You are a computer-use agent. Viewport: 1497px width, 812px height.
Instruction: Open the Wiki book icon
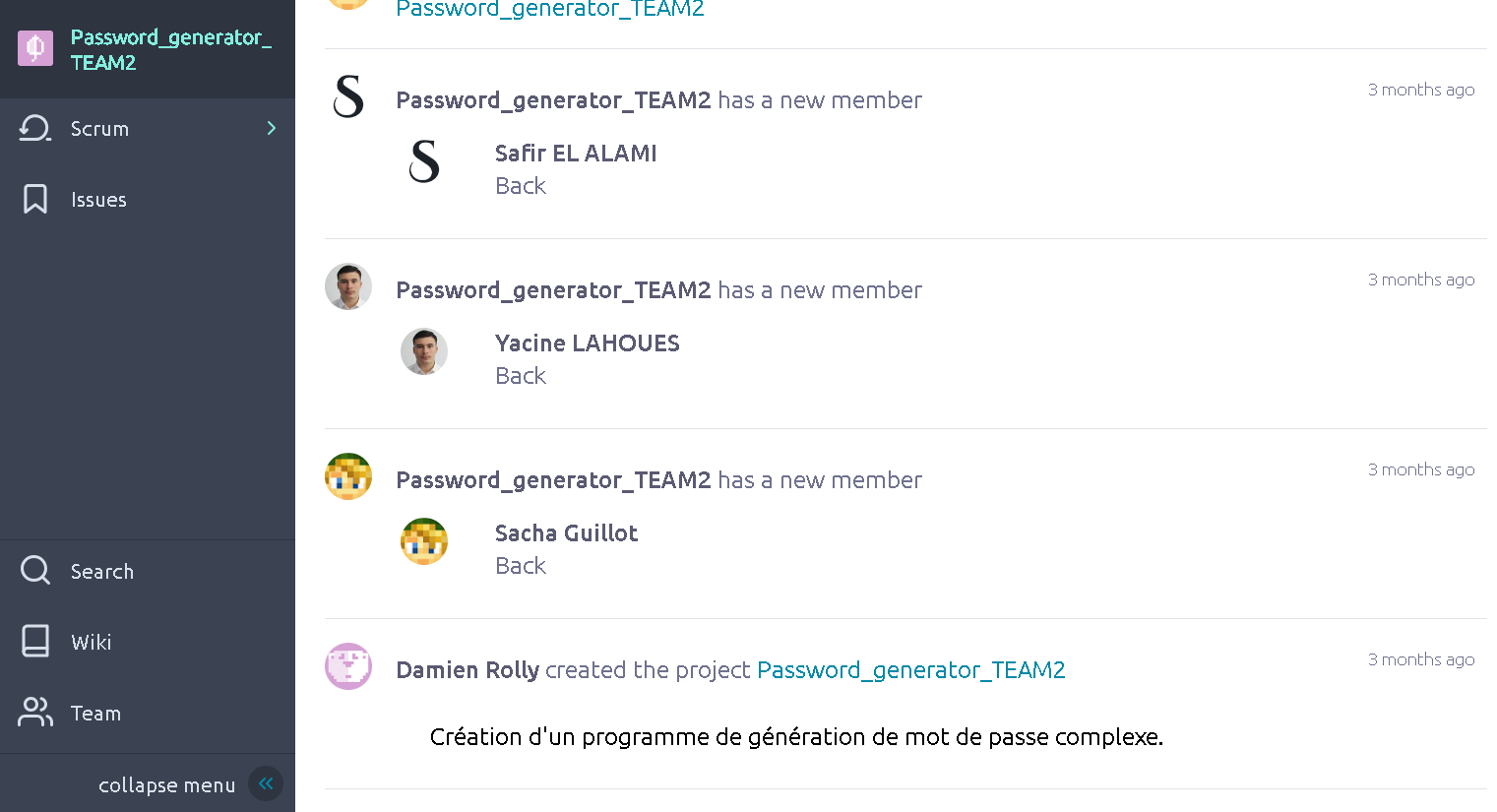click(x=35, y=641)
